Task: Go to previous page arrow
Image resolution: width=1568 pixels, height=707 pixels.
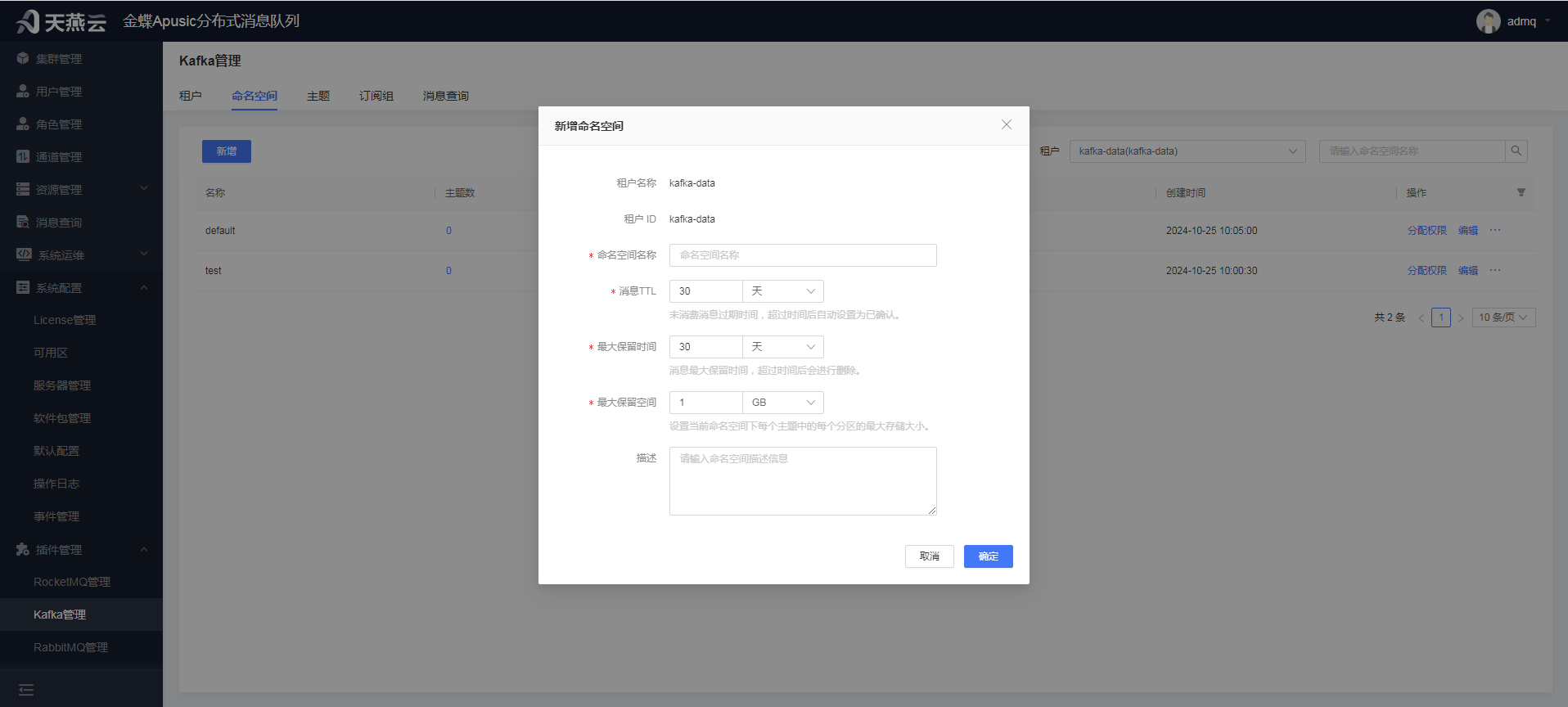Action: click(x=1422, y=317)
